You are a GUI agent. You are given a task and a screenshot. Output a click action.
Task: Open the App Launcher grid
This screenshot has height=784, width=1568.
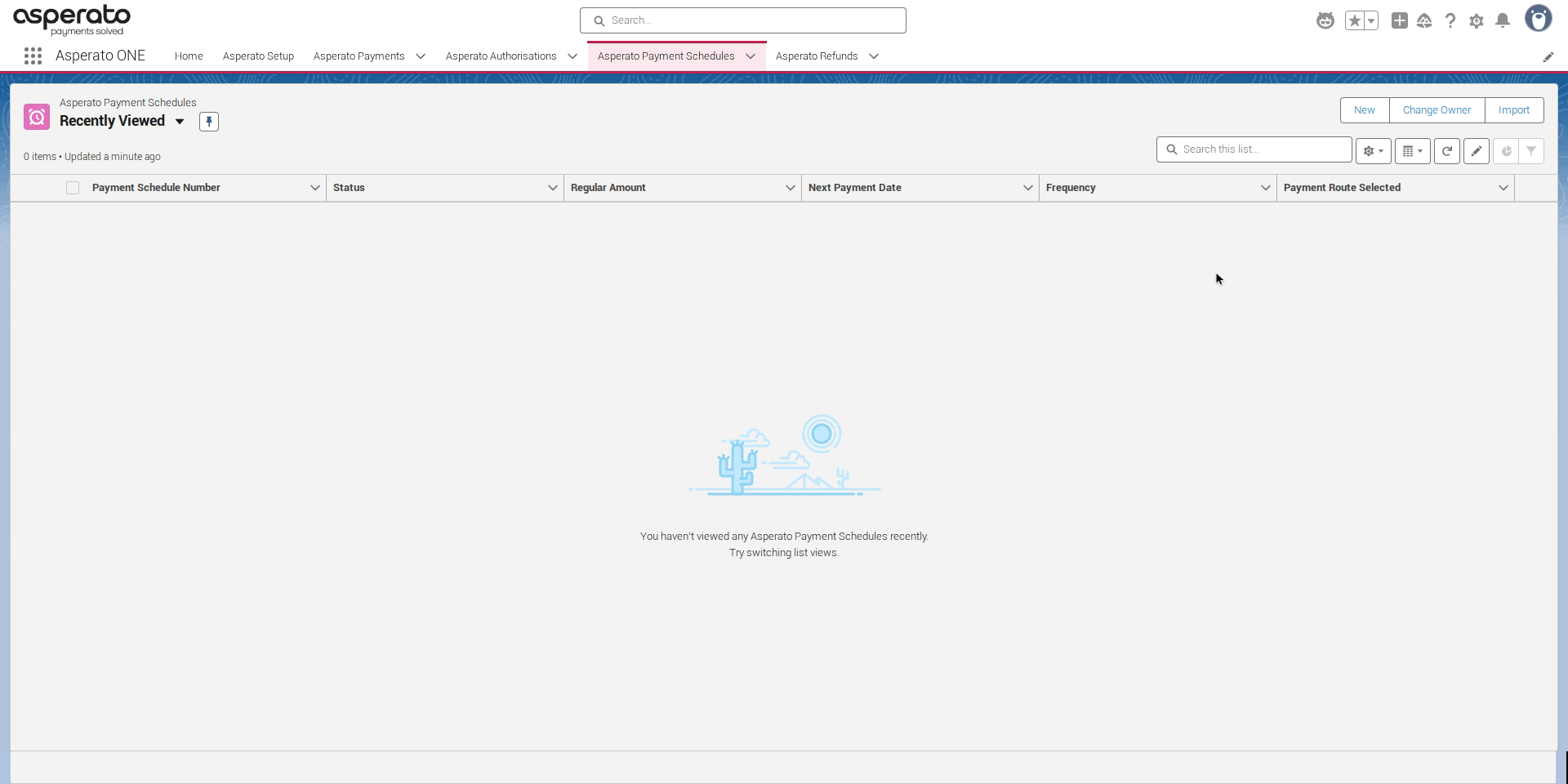coord(33,56)
